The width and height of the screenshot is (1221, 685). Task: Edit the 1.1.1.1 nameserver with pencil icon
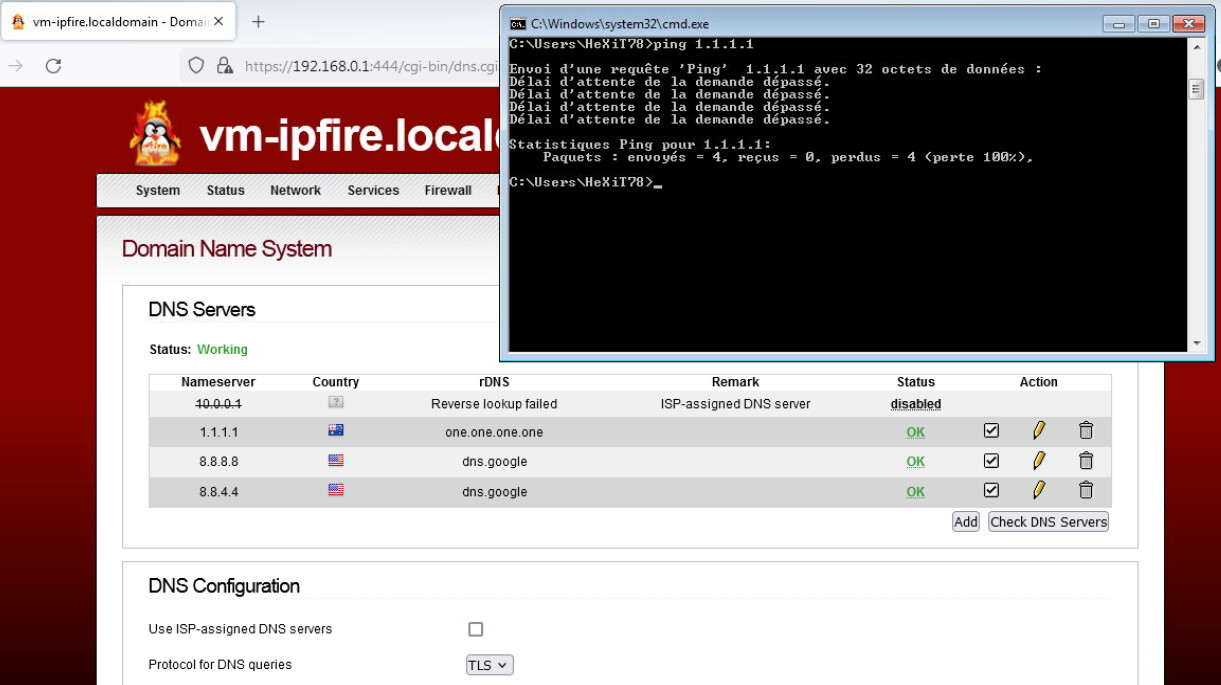click(1039, 431)
